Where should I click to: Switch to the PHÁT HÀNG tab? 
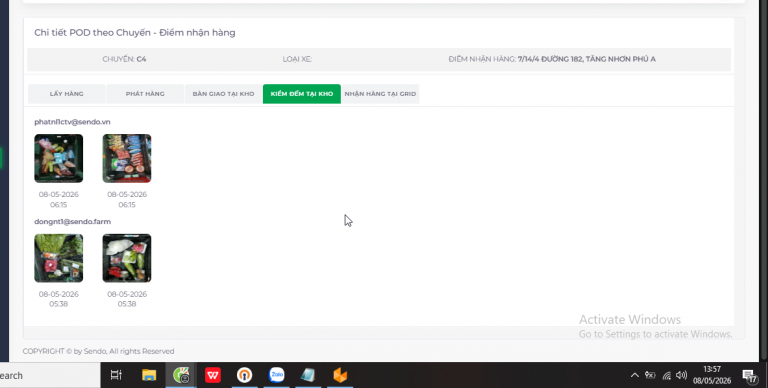click(x=145, y=94)
